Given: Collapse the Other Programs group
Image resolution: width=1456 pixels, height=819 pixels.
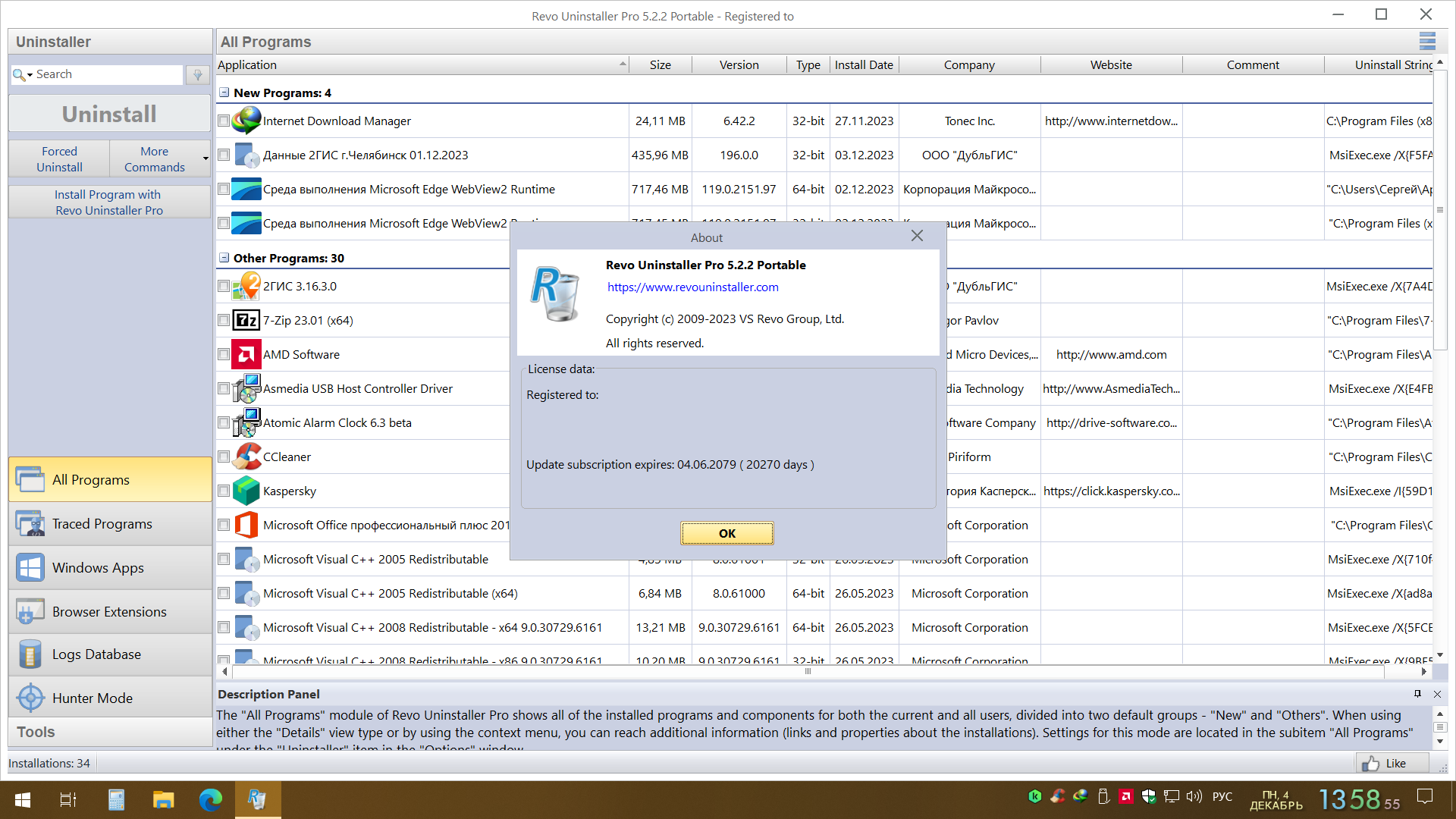Looking at the screenshot, I should [x=224, y=258].
